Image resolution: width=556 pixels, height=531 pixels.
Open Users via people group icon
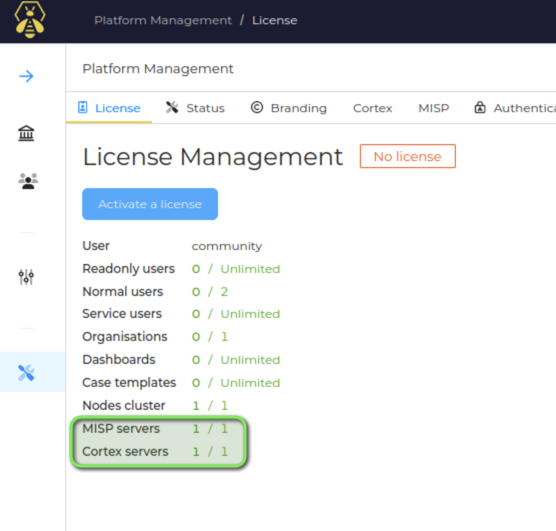click(28, 181)
